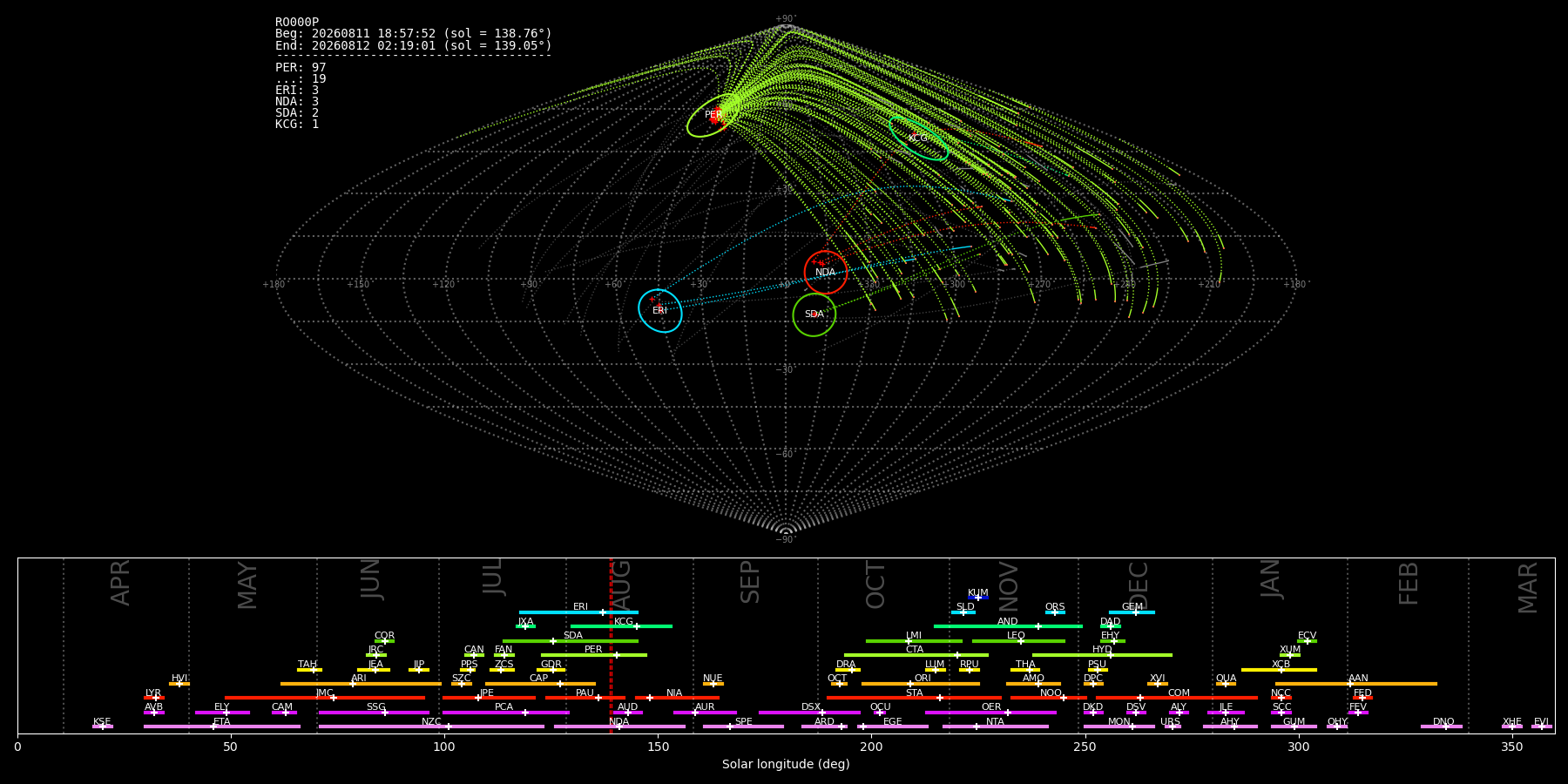Click the '+90°' latitude label atop map
1568x784 pixels.
[786, 19]
